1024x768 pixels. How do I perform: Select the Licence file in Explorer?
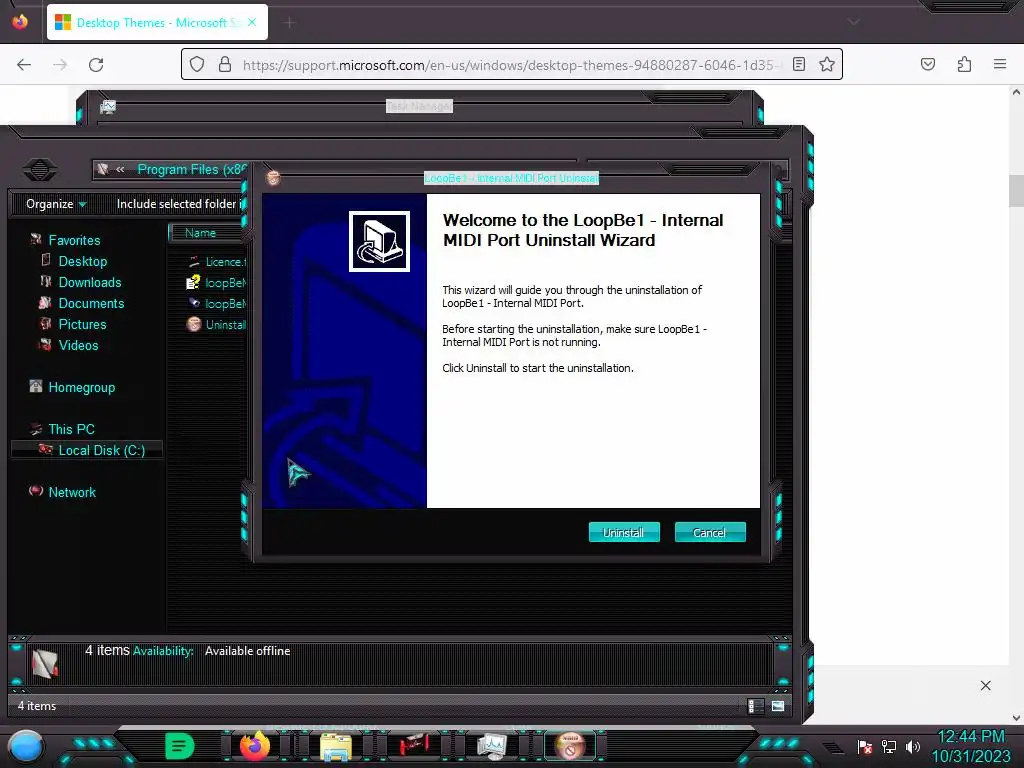(x=216, y=261)
